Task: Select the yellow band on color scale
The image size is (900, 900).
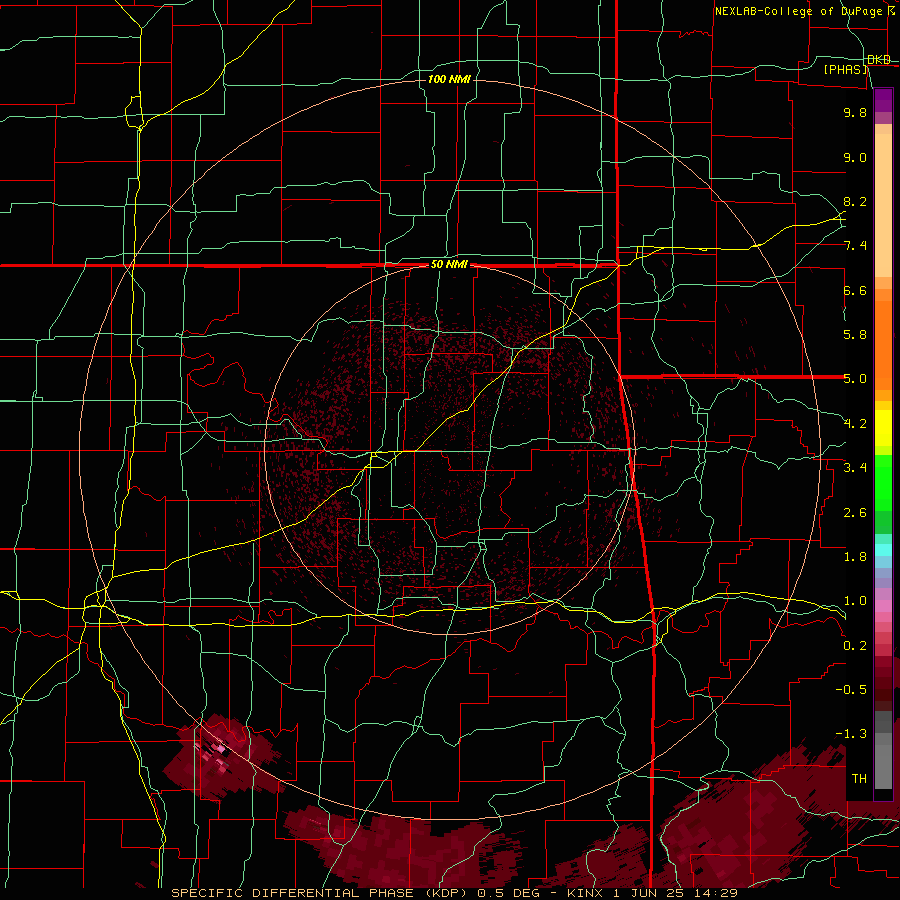Action: (x=883, y=428)
